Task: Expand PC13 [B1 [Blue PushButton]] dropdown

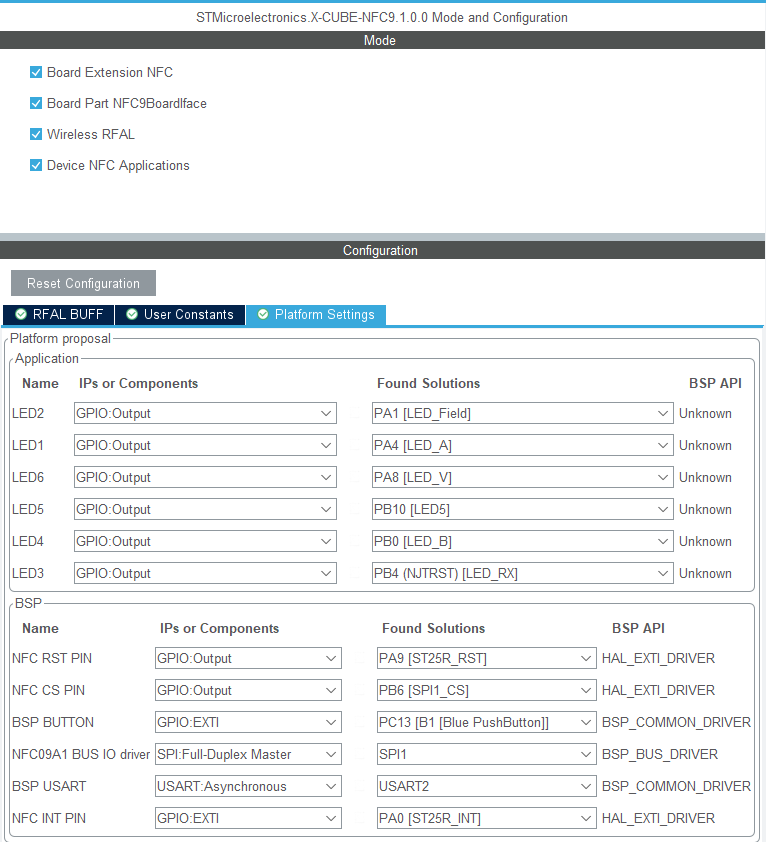Action: point(487,722)
